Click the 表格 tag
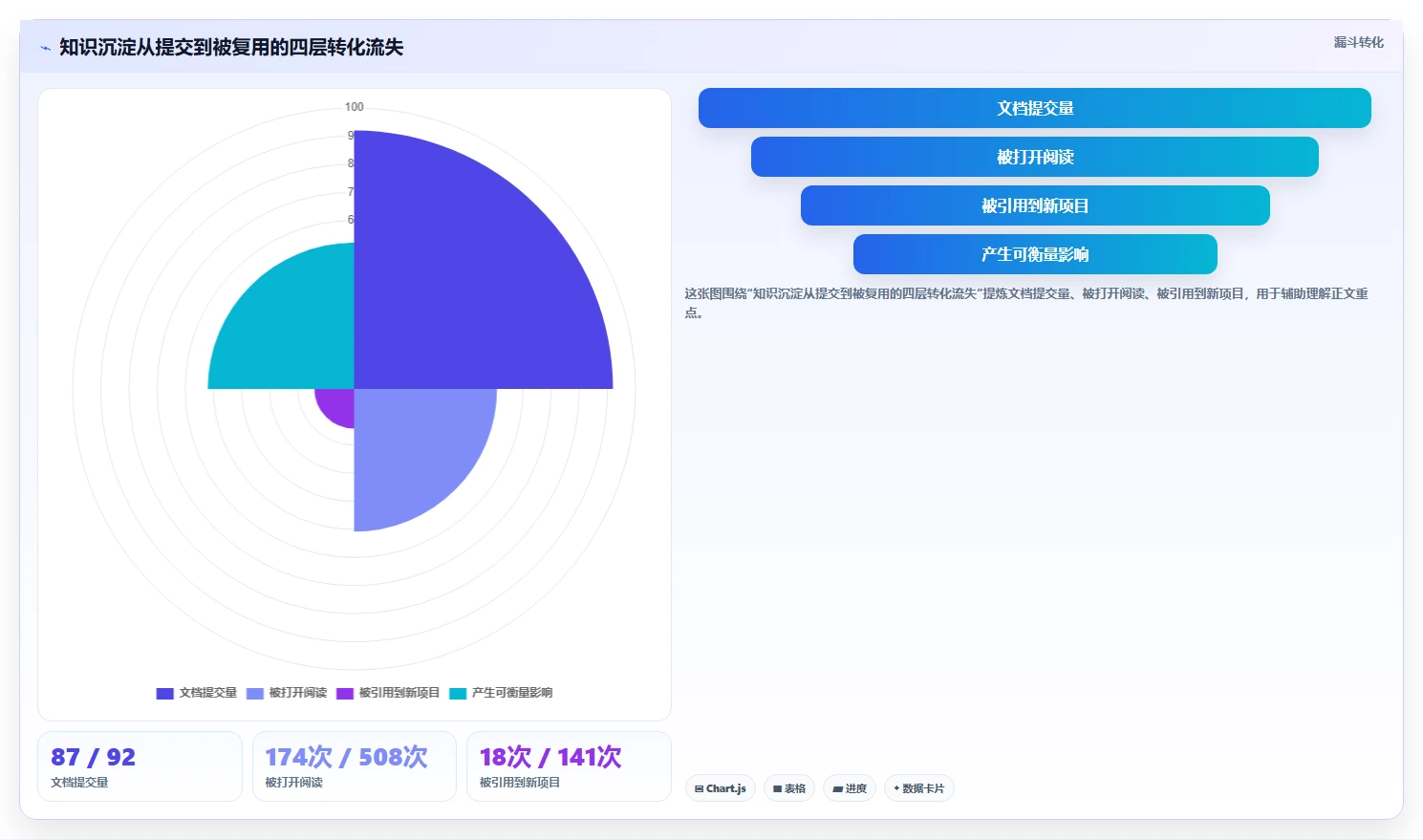This screenshot has width=1423, height=840. coord(789,788)
